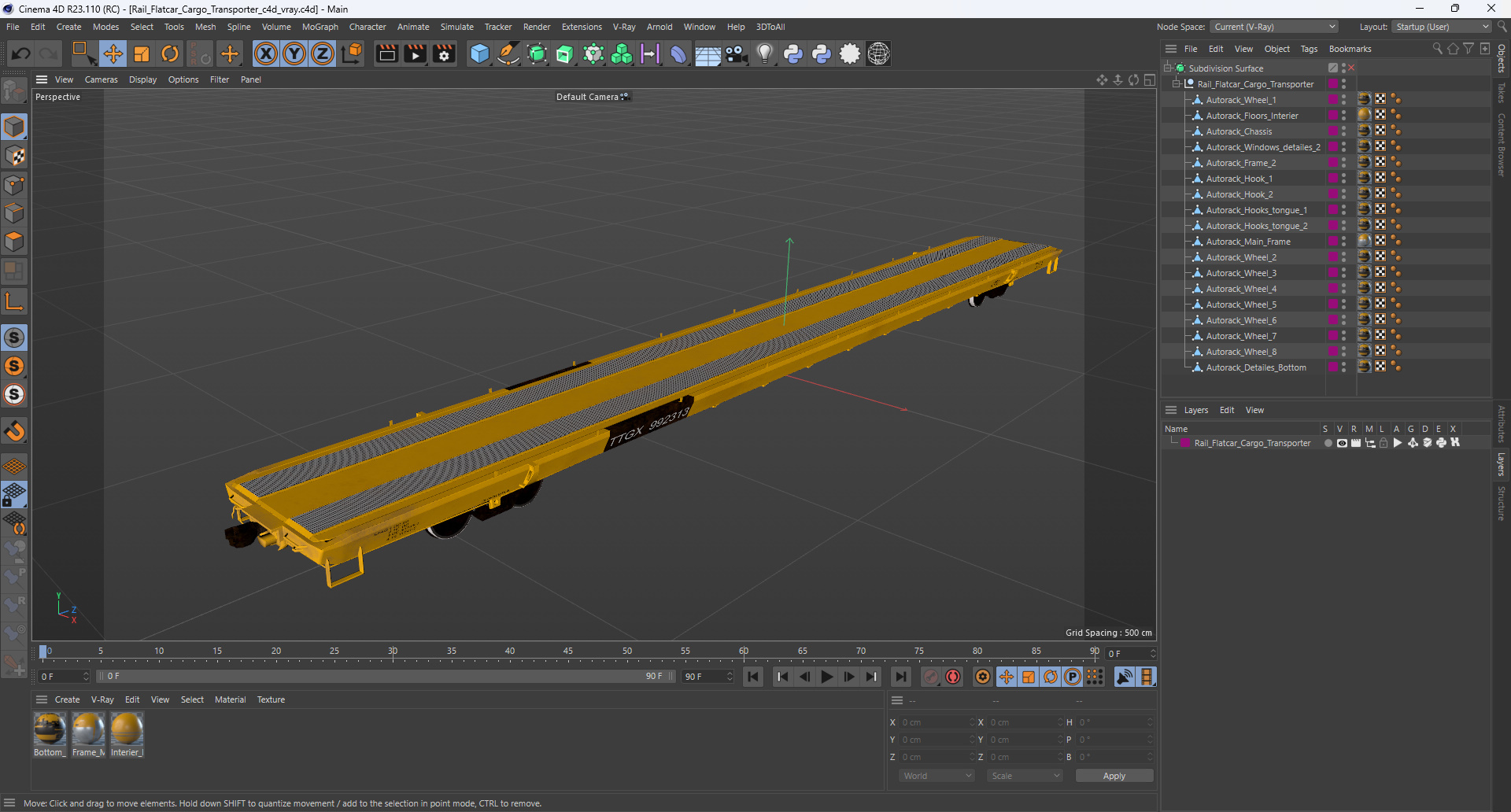Open the Spline pen tool
The image size is (1511, 812).
tap(508, 54)
